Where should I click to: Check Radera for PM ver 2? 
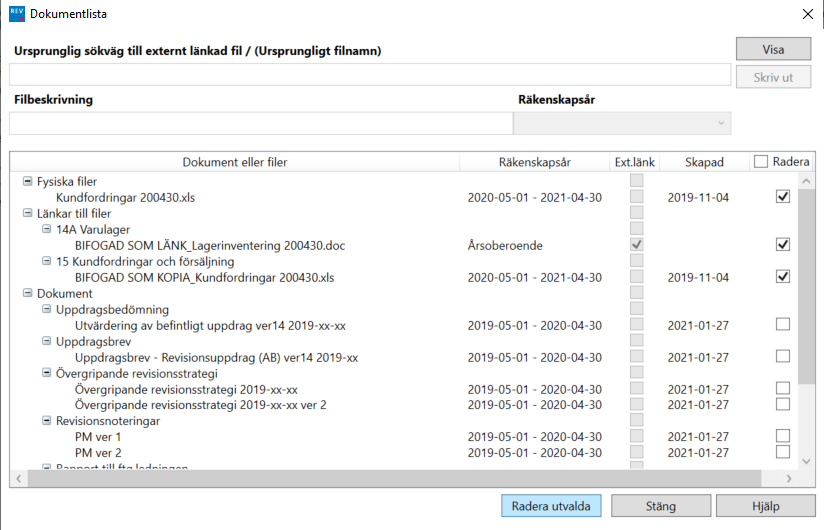point(782,452)
